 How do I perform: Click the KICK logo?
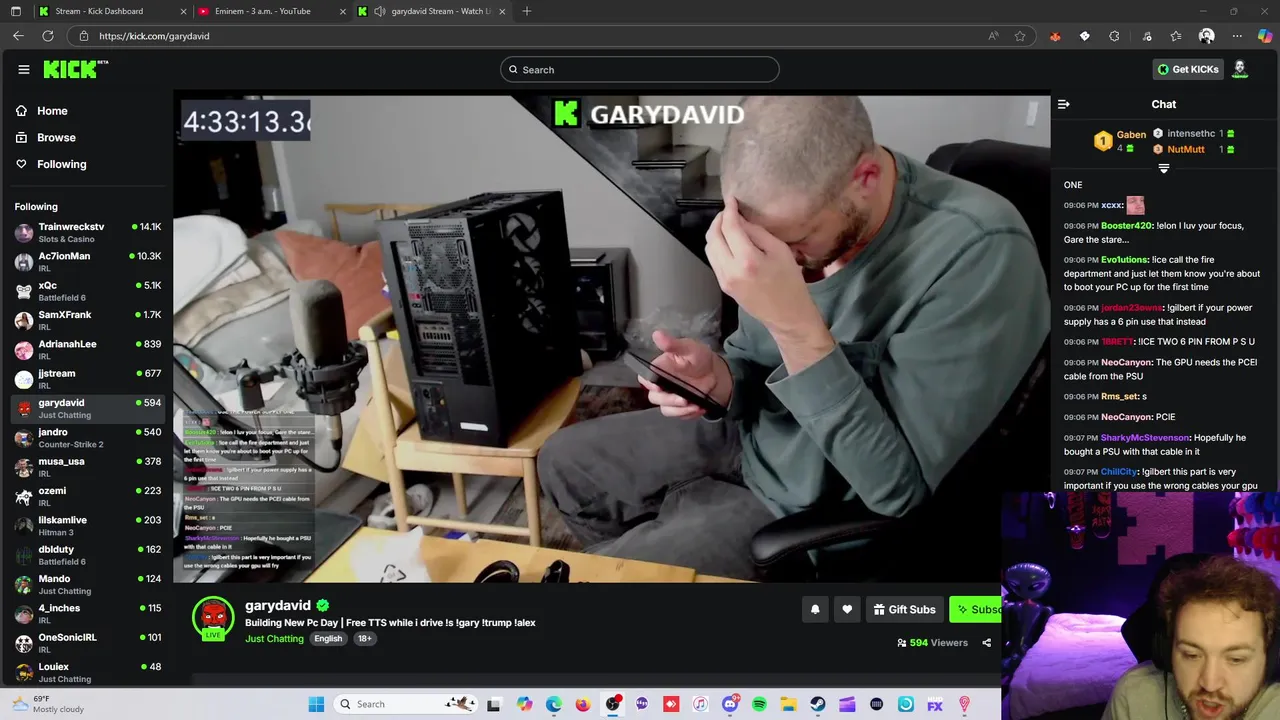point(75,69)
